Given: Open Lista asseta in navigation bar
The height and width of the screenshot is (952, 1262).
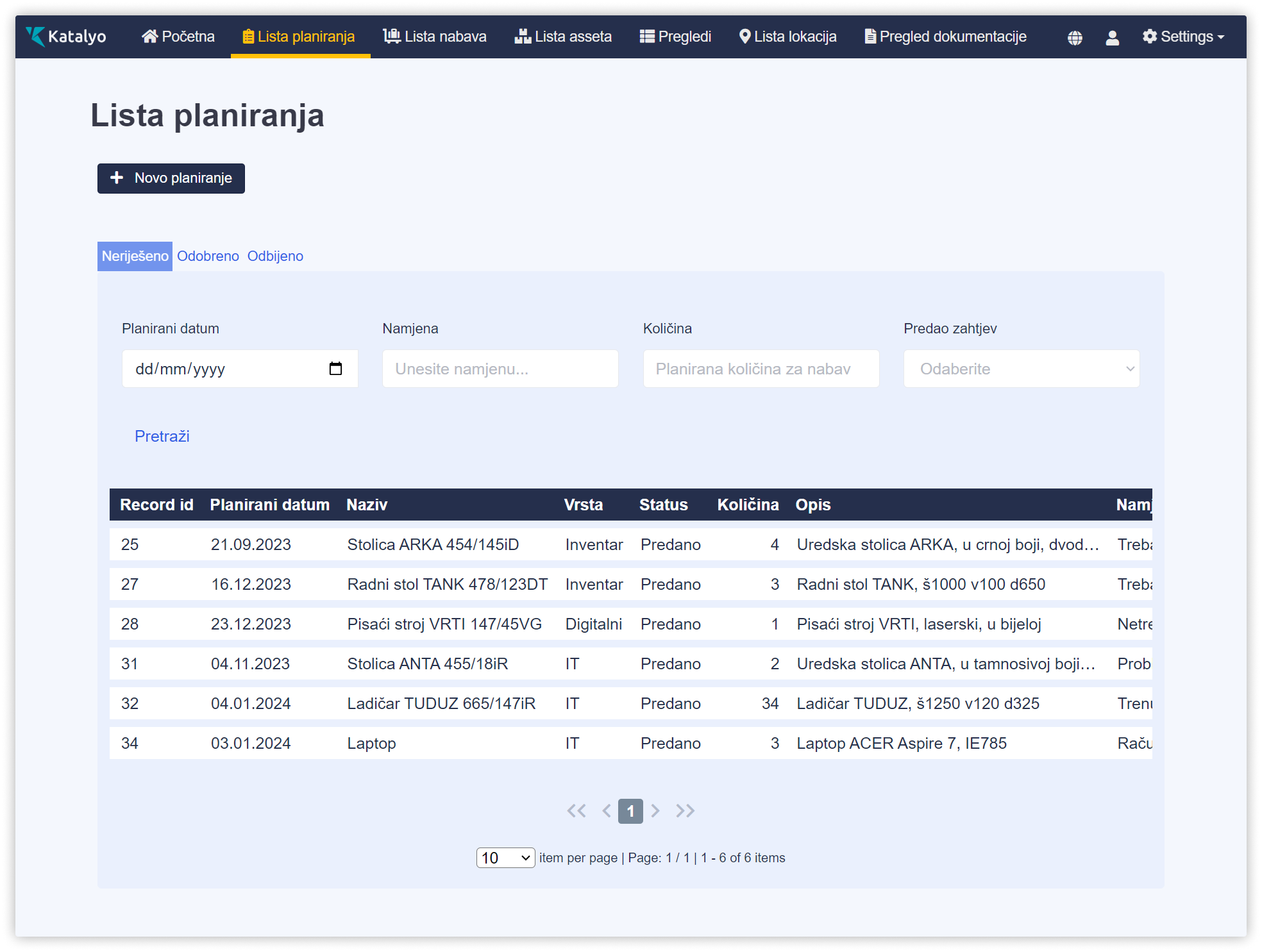Looking at the screenshot, I should tap(563, 37).
